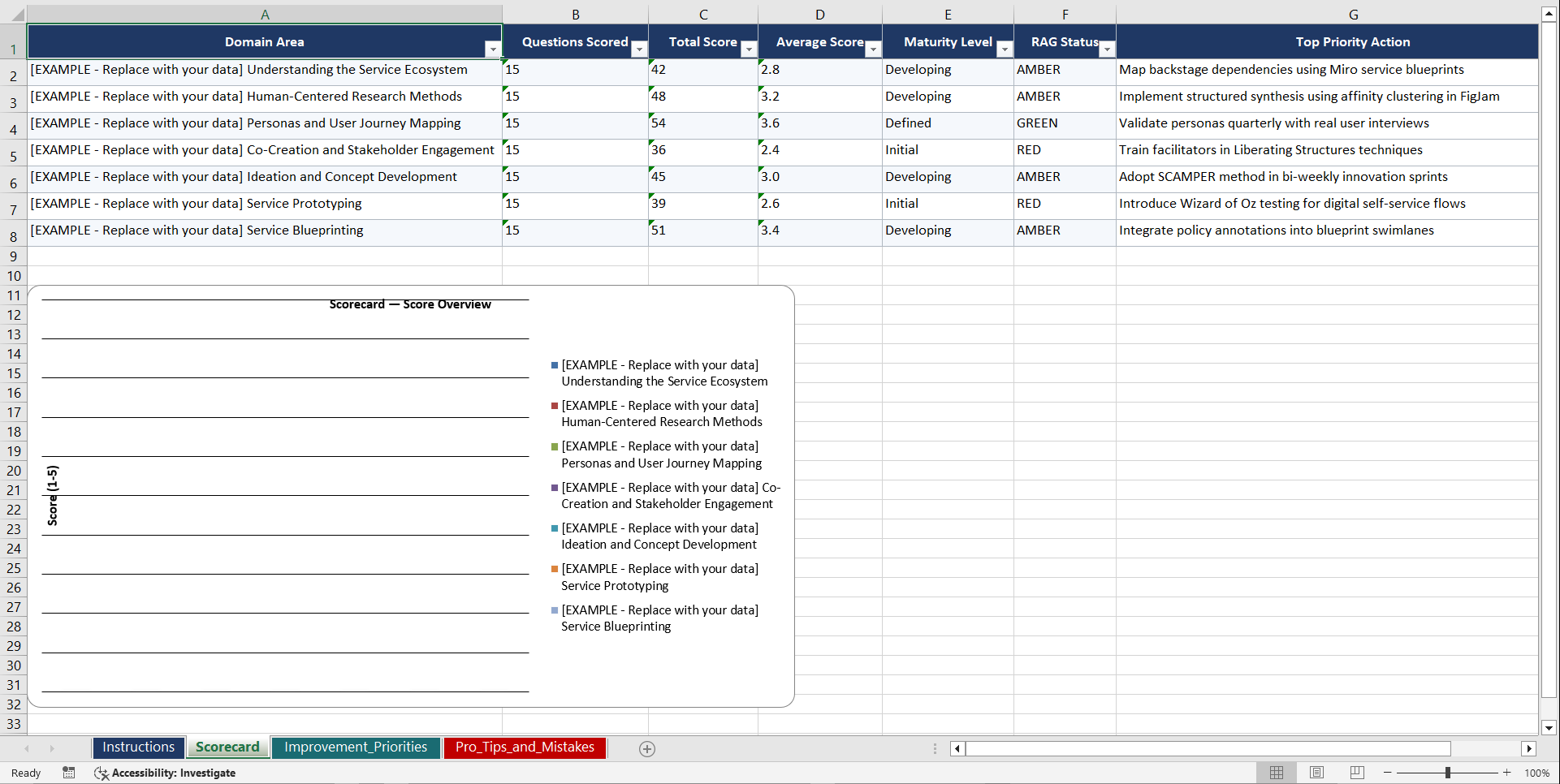The image size is (1560, 784).
Task: Click the macro record icon next to Ready
Action: [69, 773]
